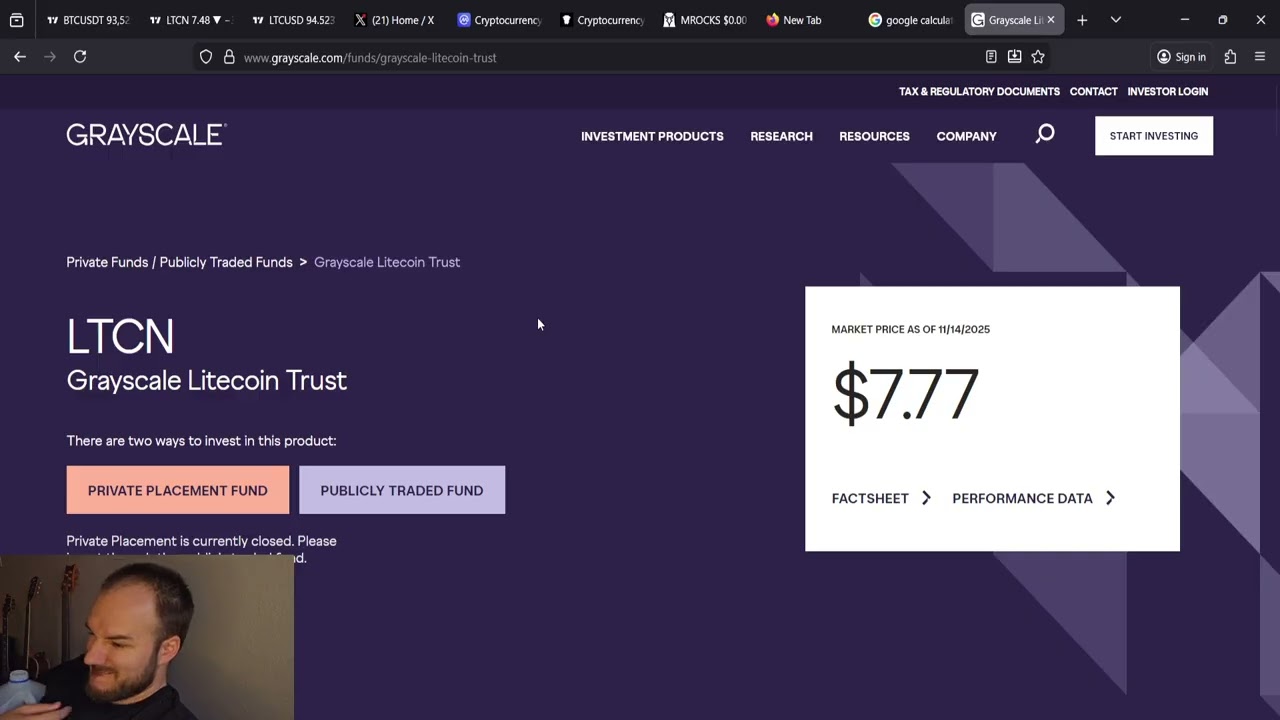The height and width of the screenshot is (720, 1280).
Task: Click Private Funds / Publicly Traded Funds breadcrumb
Action: (x=179, y=262)
